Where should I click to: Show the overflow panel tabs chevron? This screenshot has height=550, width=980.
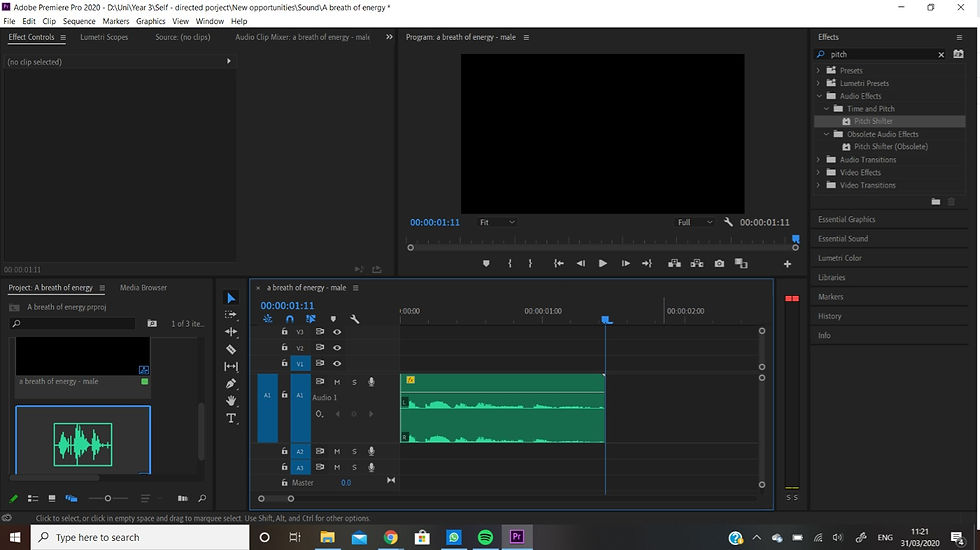coord(389,37)
